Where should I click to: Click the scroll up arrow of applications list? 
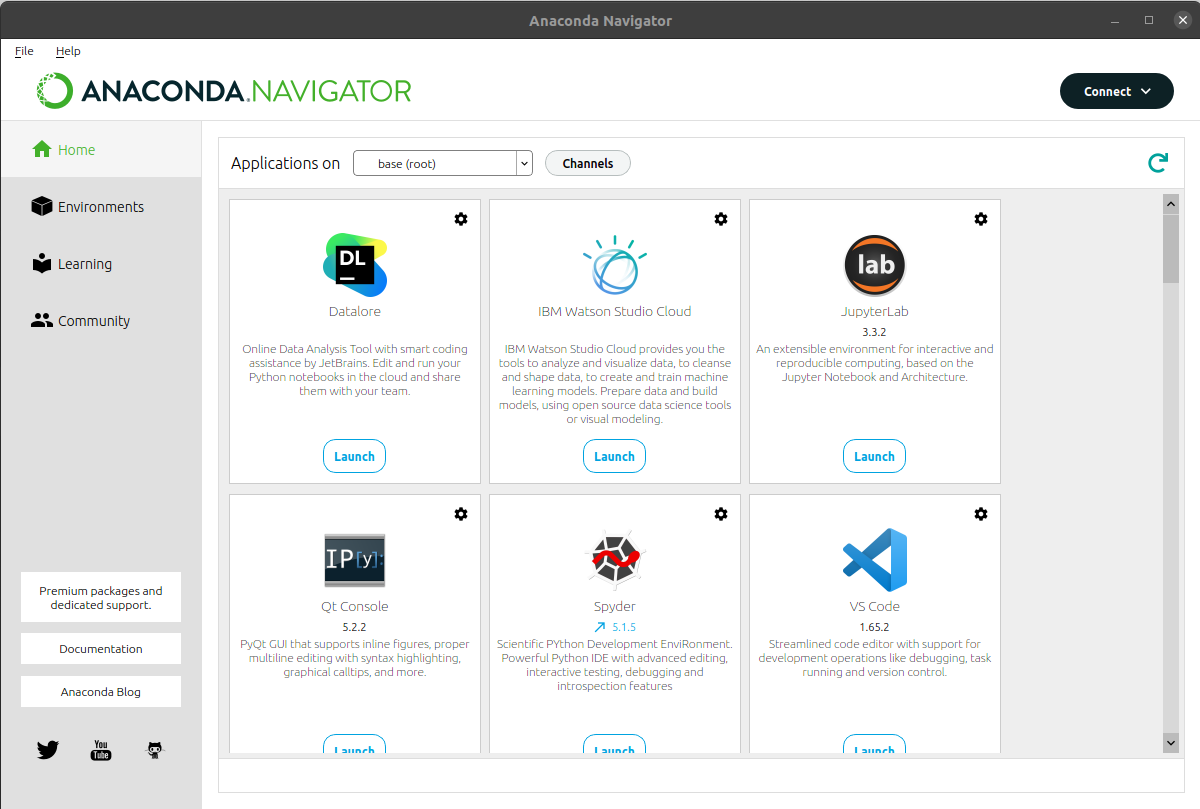[x=1171, y=203]
